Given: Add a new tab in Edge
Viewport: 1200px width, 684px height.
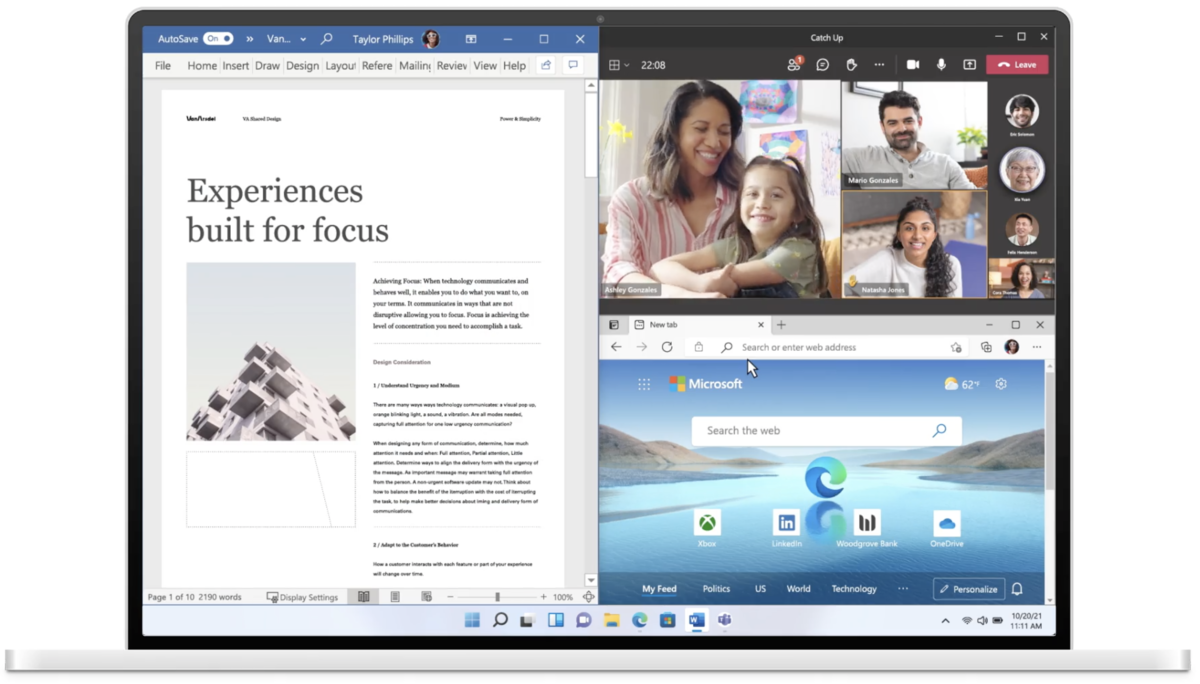Looking at the screenshot, I should pos(782,325).
